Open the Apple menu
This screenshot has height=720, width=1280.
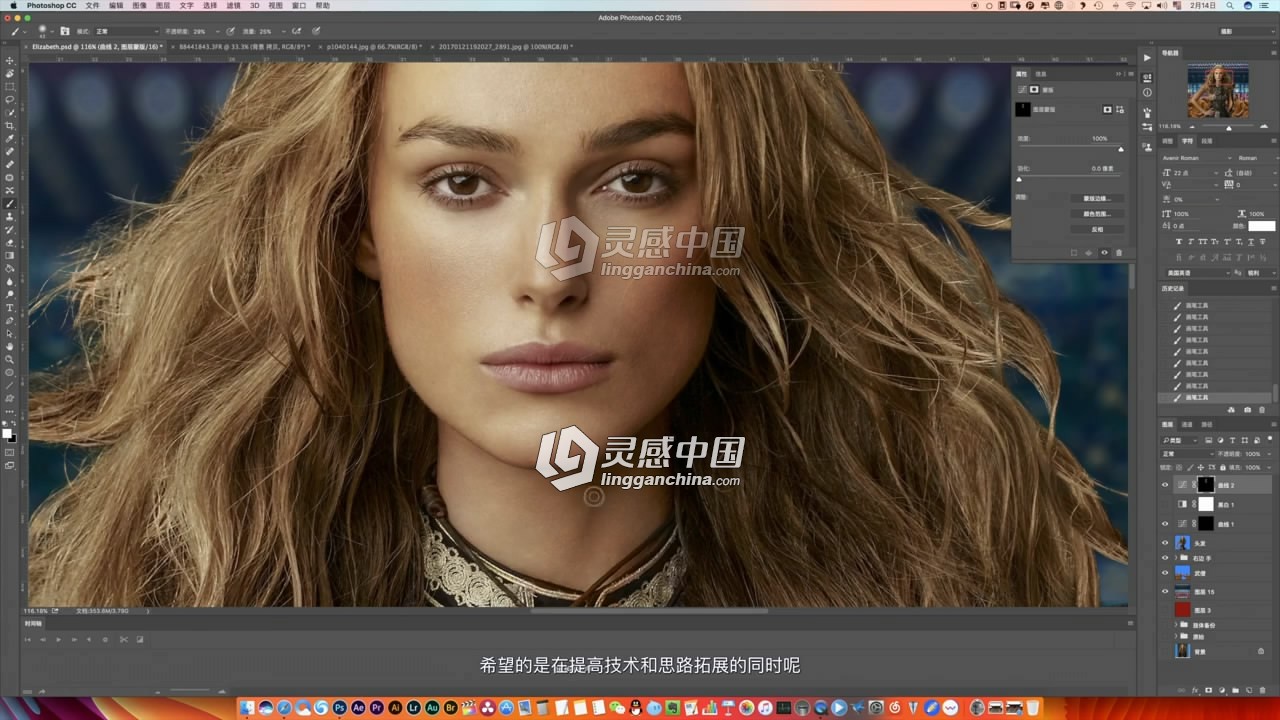coord(13,5)
